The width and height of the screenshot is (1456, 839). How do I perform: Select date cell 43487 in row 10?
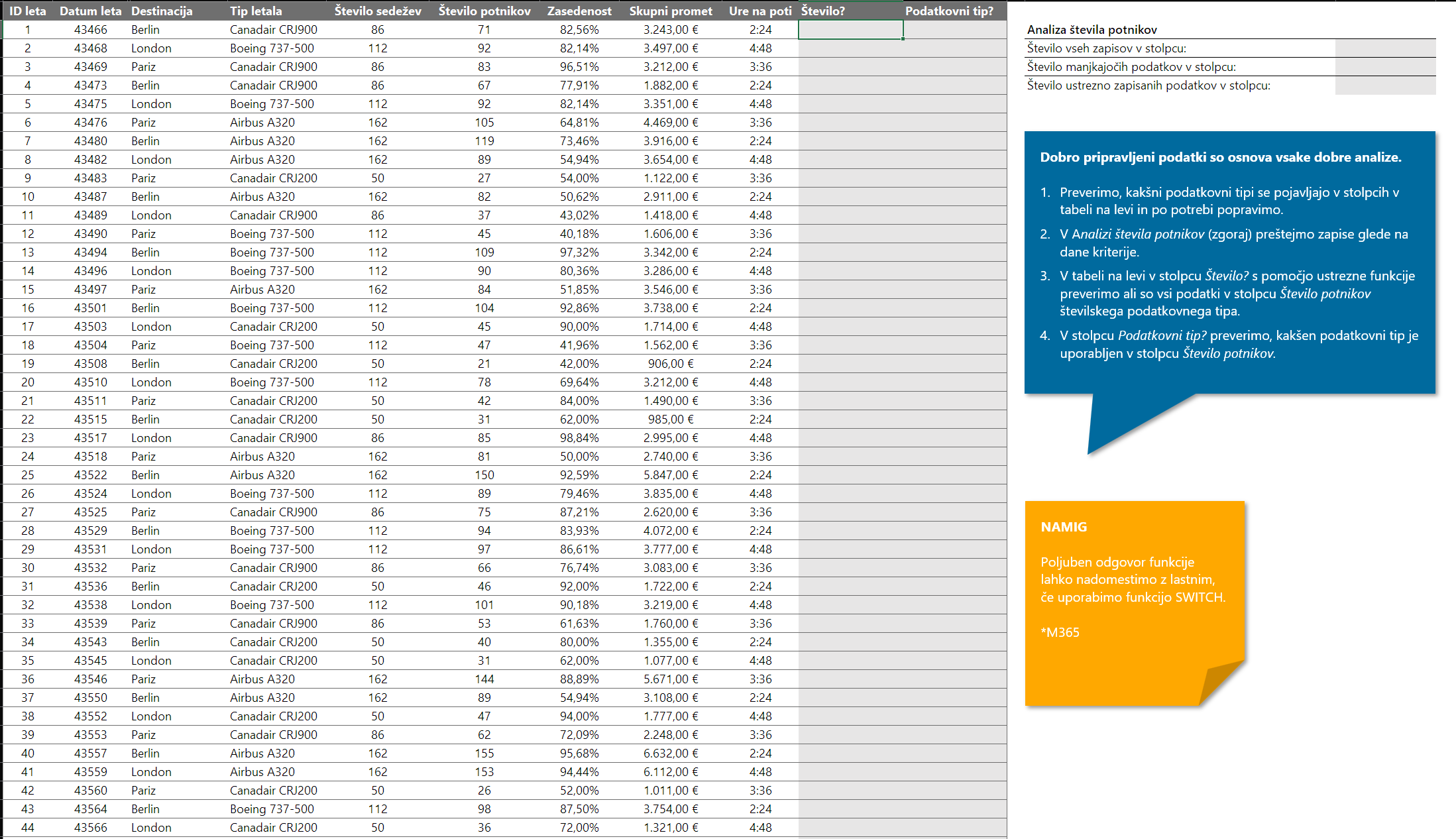(x=91, y=197)
